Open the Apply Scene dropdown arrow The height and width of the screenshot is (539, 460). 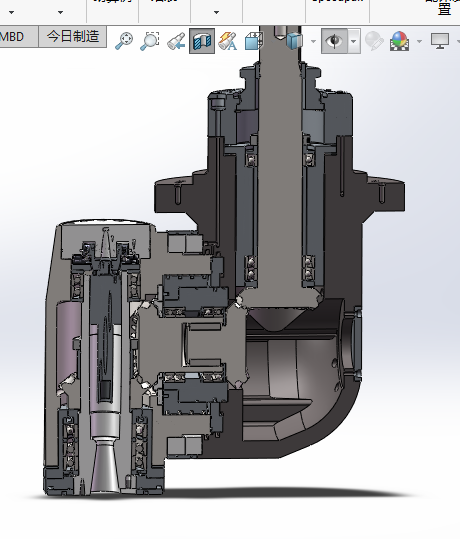click(419, 42)
